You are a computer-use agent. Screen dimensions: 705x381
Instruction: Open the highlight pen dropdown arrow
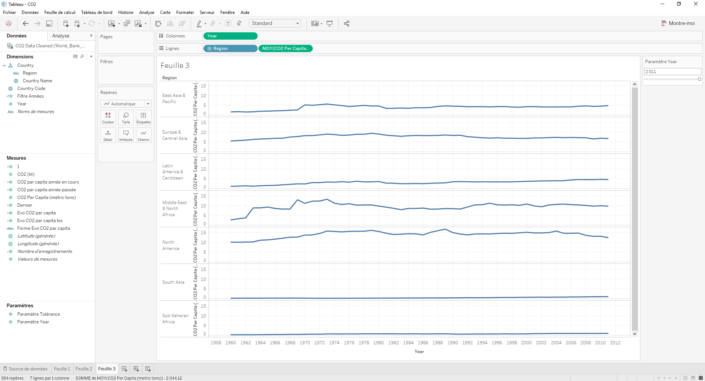point(205,23)
